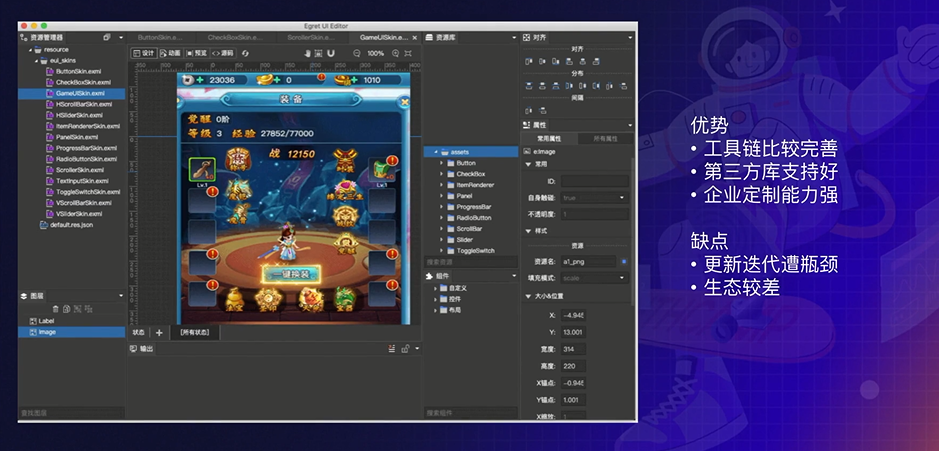Expand the Button assets folder
This screenshot has width=939, height=451.
pyautogui.click(x=442, y=163)
